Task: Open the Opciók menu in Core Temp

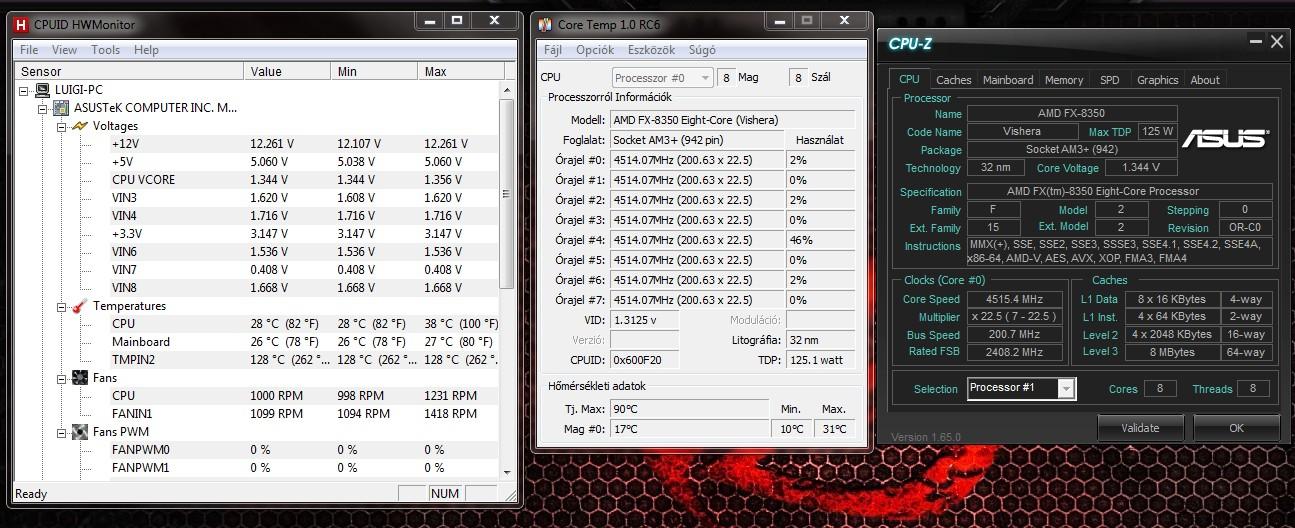Action: 595,50
